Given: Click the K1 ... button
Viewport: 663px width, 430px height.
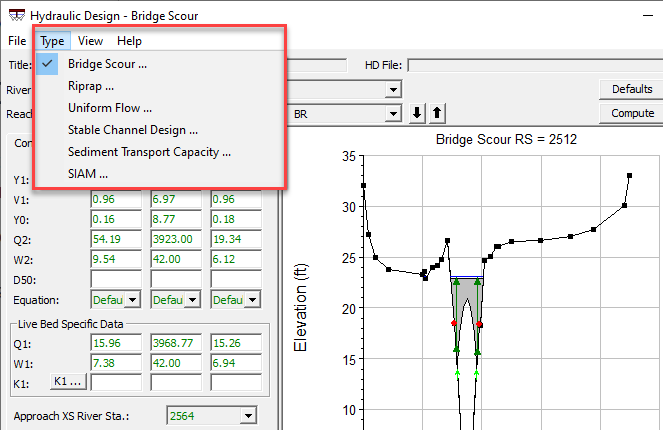Looking at the screenshot, I should point(66,381).
